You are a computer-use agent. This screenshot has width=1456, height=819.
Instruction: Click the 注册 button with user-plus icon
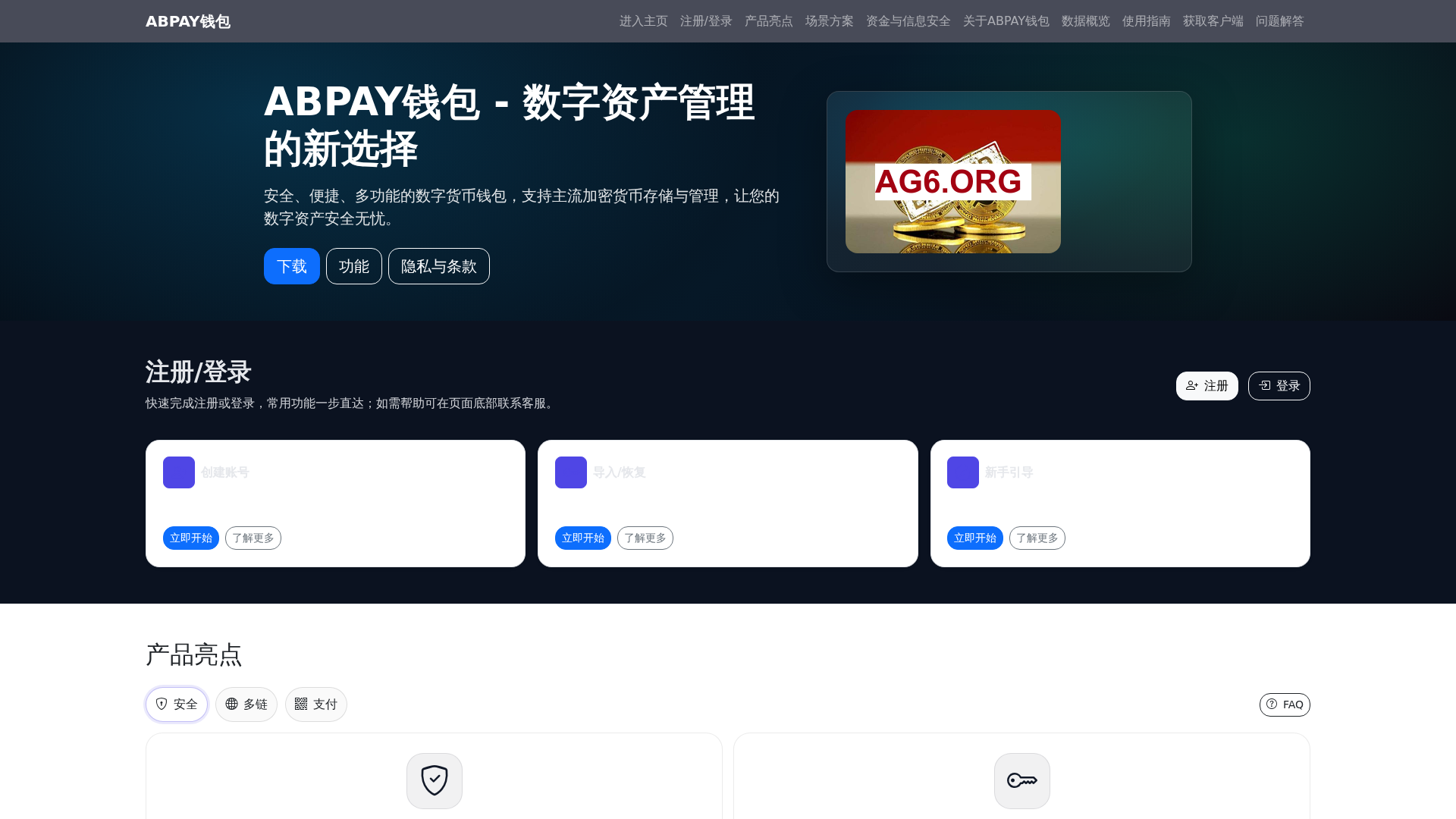(x=1207, y=386)
